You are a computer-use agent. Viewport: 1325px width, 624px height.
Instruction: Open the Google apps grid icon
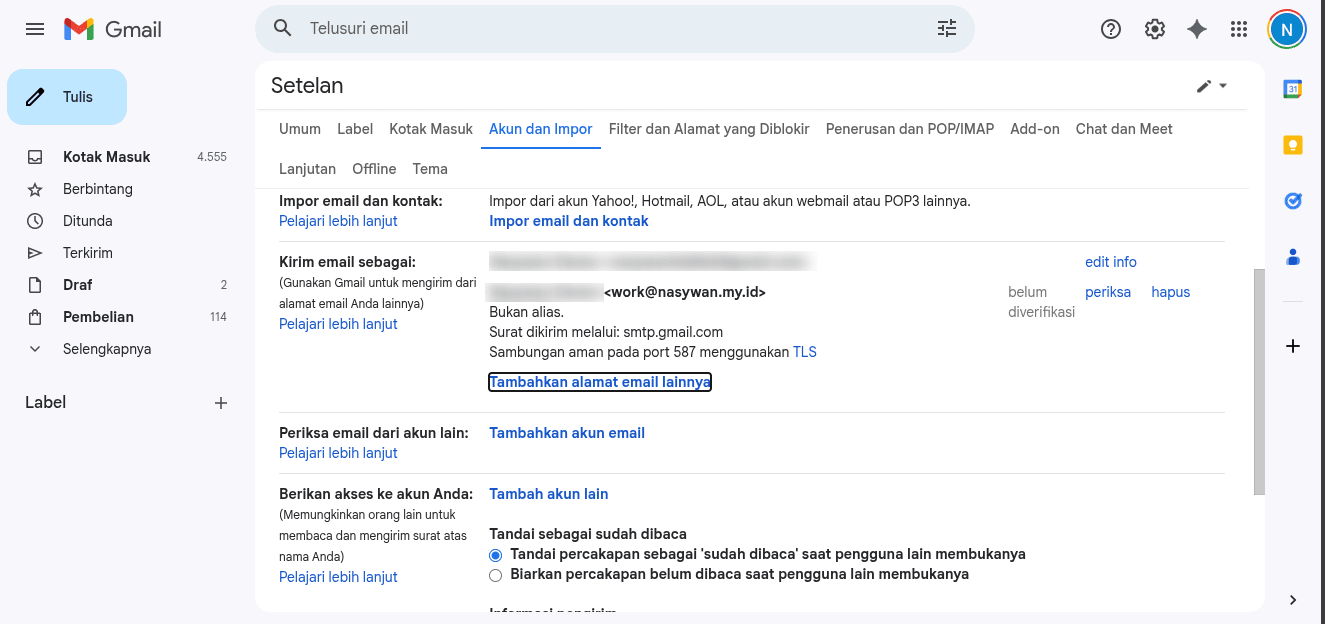[x=1238, y=28]
